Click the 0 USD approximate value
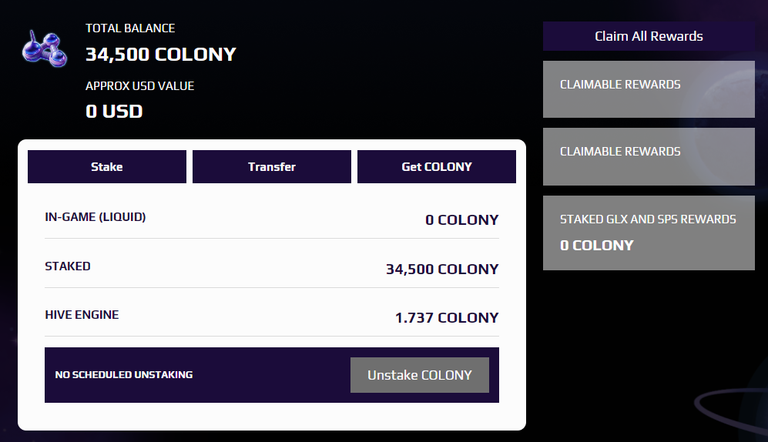 tap(114, 111)
